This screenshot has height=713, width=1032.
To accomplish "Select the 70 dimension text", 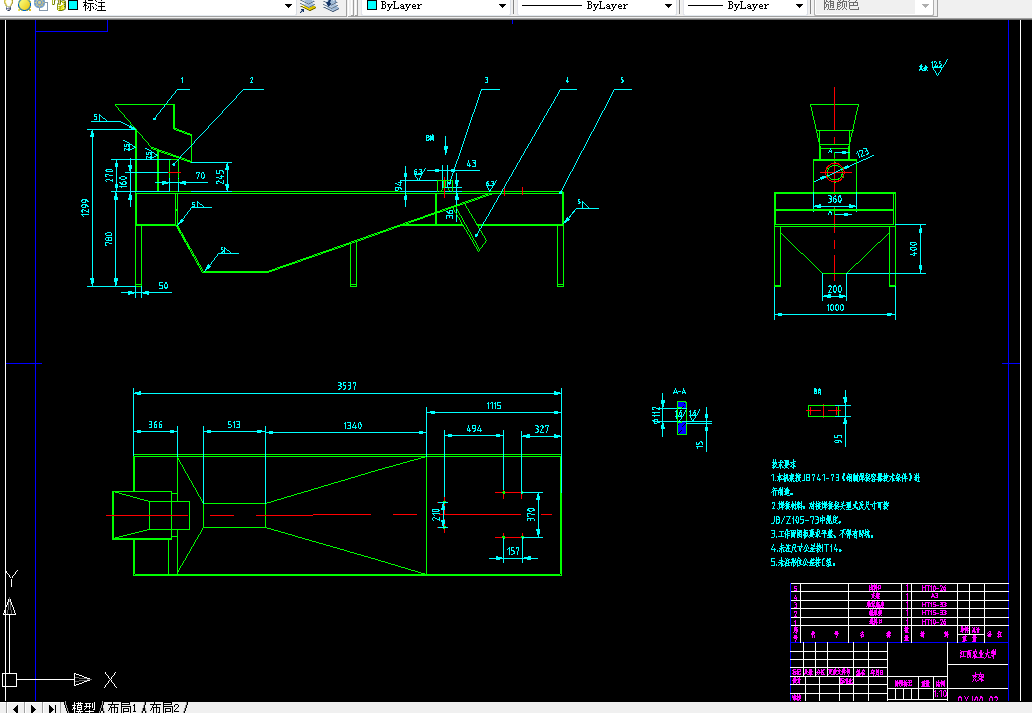I will click(200, 176).
